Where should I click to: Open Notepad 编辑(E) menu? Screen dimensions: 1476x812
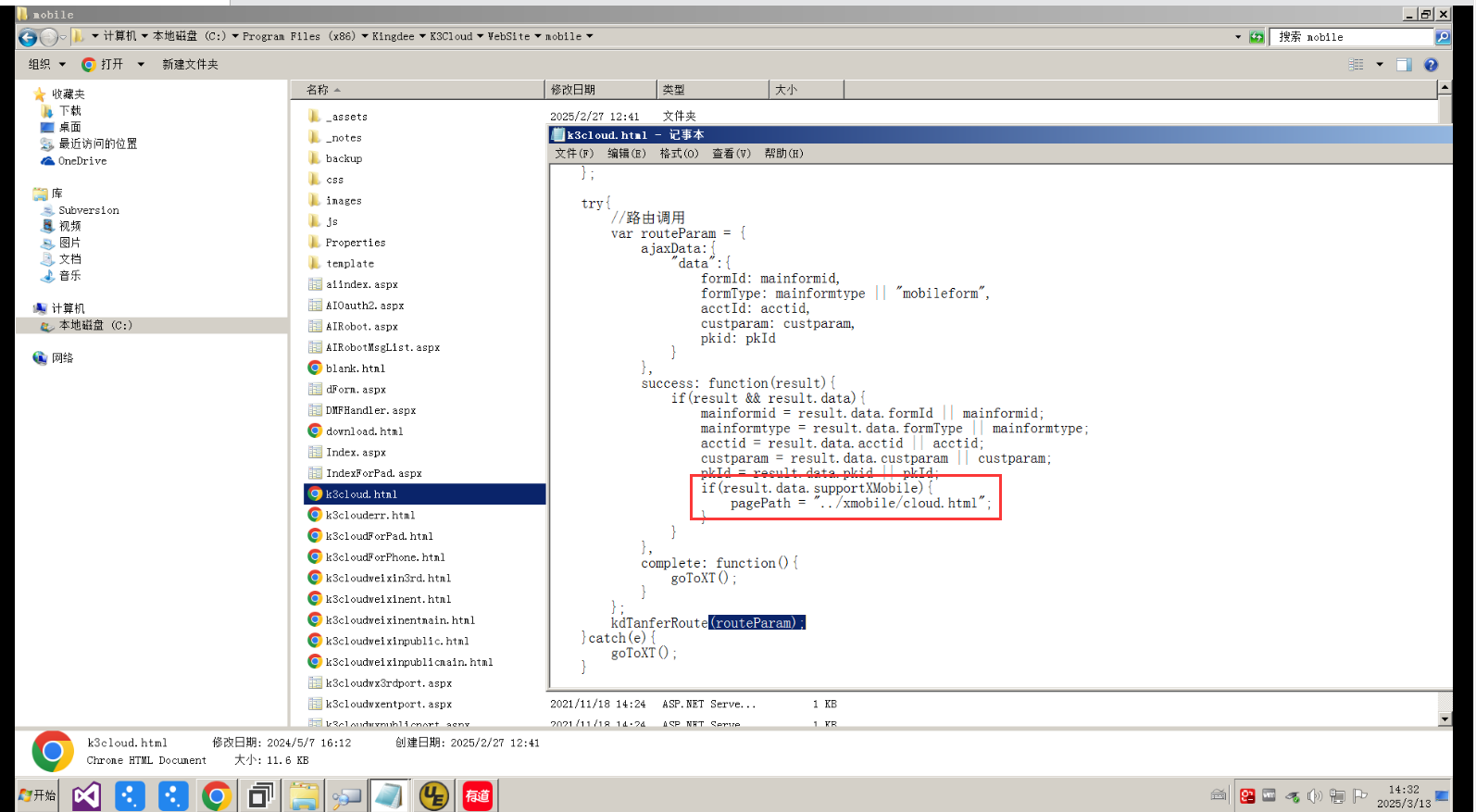(627, 154)
